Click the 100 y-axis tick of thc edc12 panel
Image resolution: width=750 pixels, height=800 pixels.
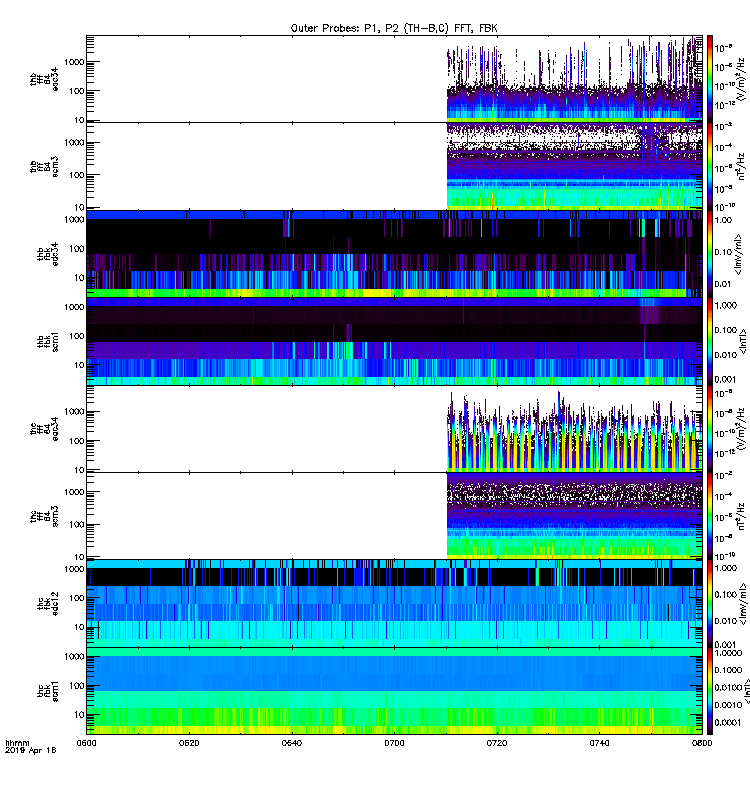[x=77, y=598]
